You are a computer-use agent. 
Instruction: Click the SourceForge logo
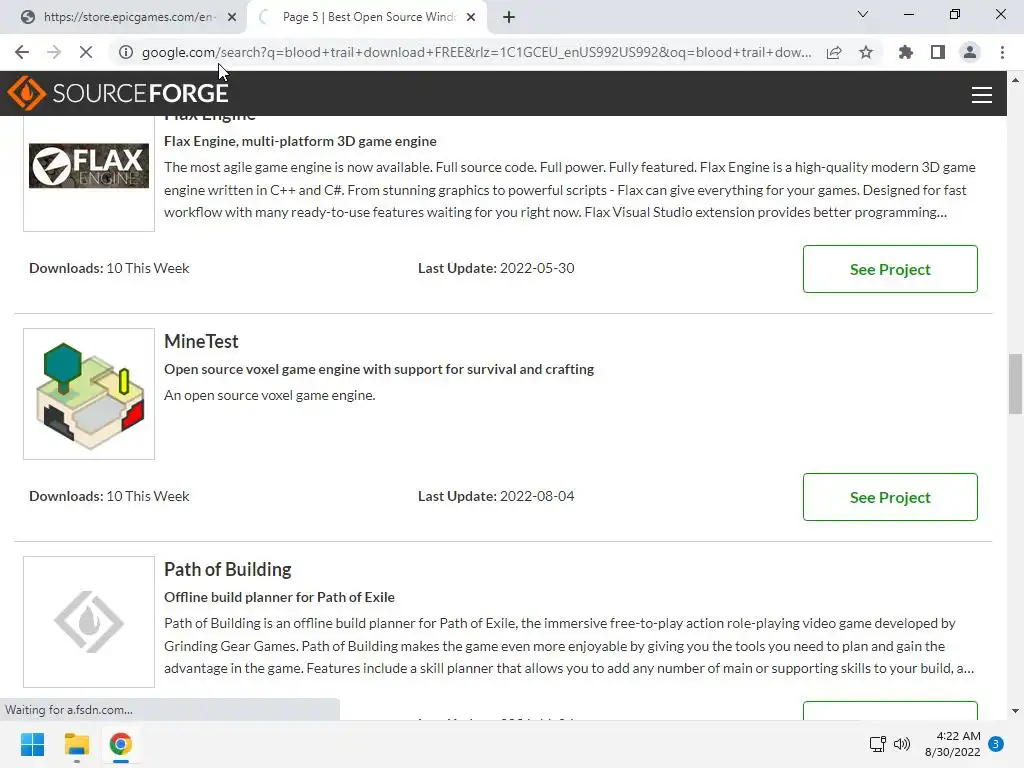(118, 93)
